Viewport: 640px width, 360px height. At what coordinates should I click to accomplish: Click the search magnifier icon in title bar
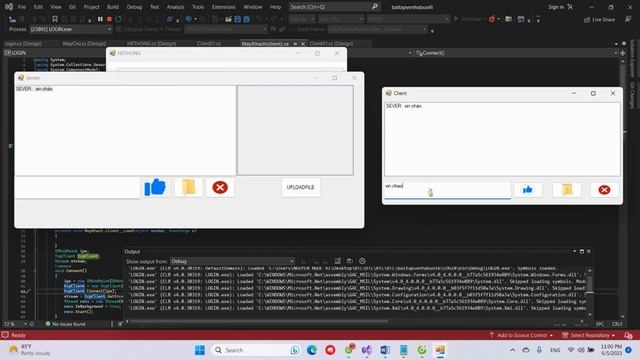(375, 7)
